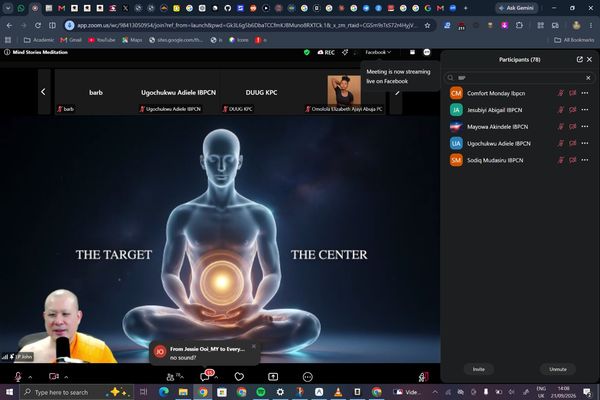Click the participant search field
The image size is (600, 400).
519,78
